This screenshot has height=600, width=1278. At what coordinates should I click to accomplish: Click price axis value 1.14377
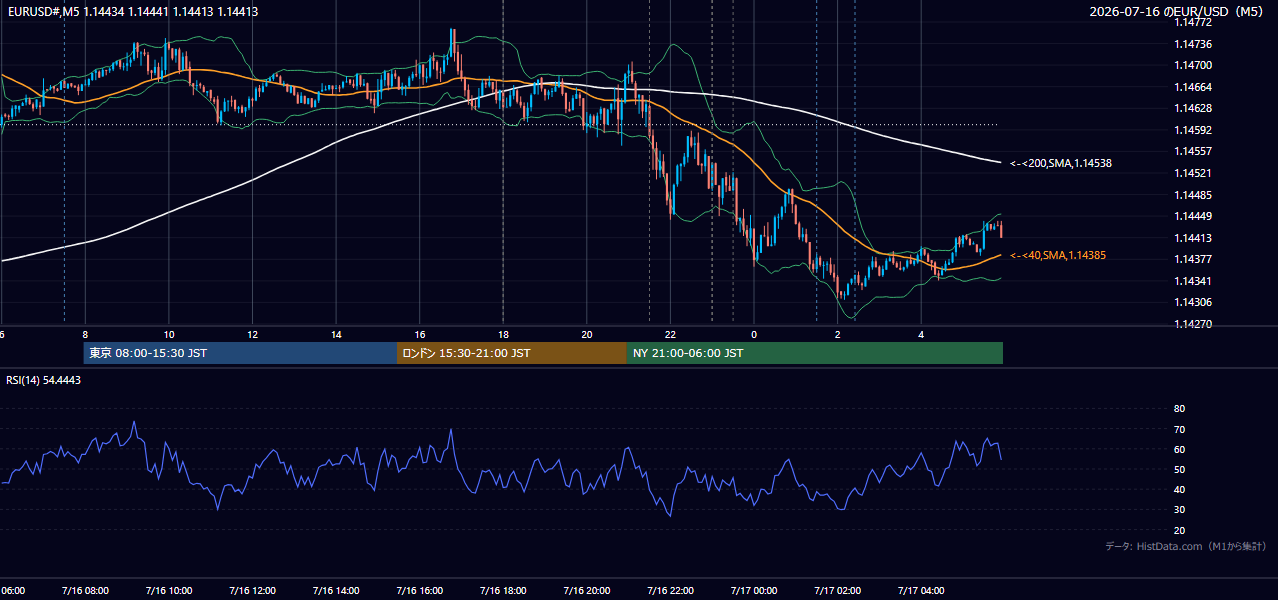[1192, 259]
